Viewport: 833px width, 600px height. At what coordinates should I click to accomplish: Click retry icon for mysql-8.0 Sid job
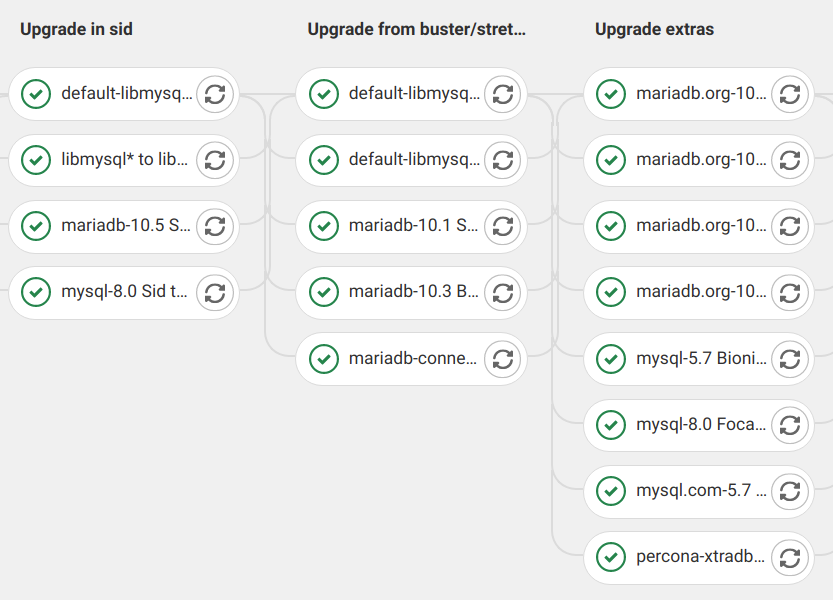pyautogui.click(x=214, y=292)
